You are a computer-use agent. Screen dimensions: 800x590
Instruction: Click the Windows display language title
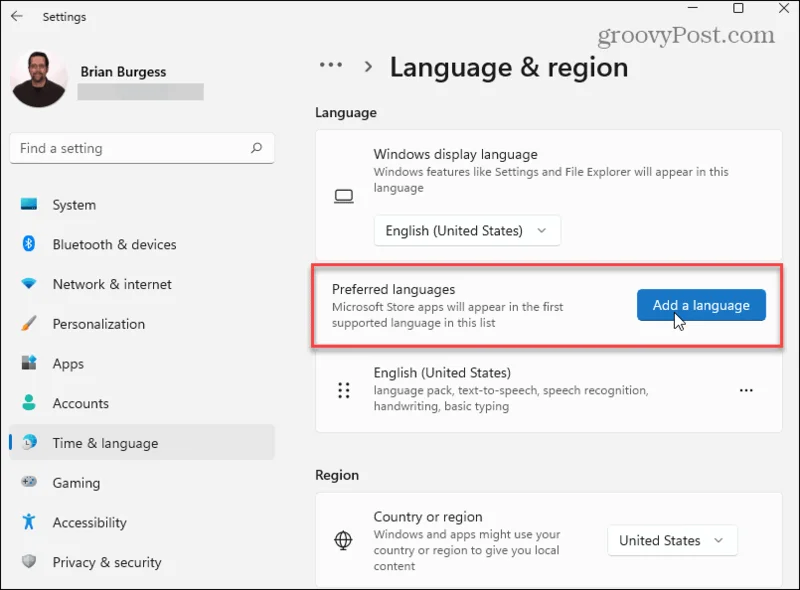455,154
